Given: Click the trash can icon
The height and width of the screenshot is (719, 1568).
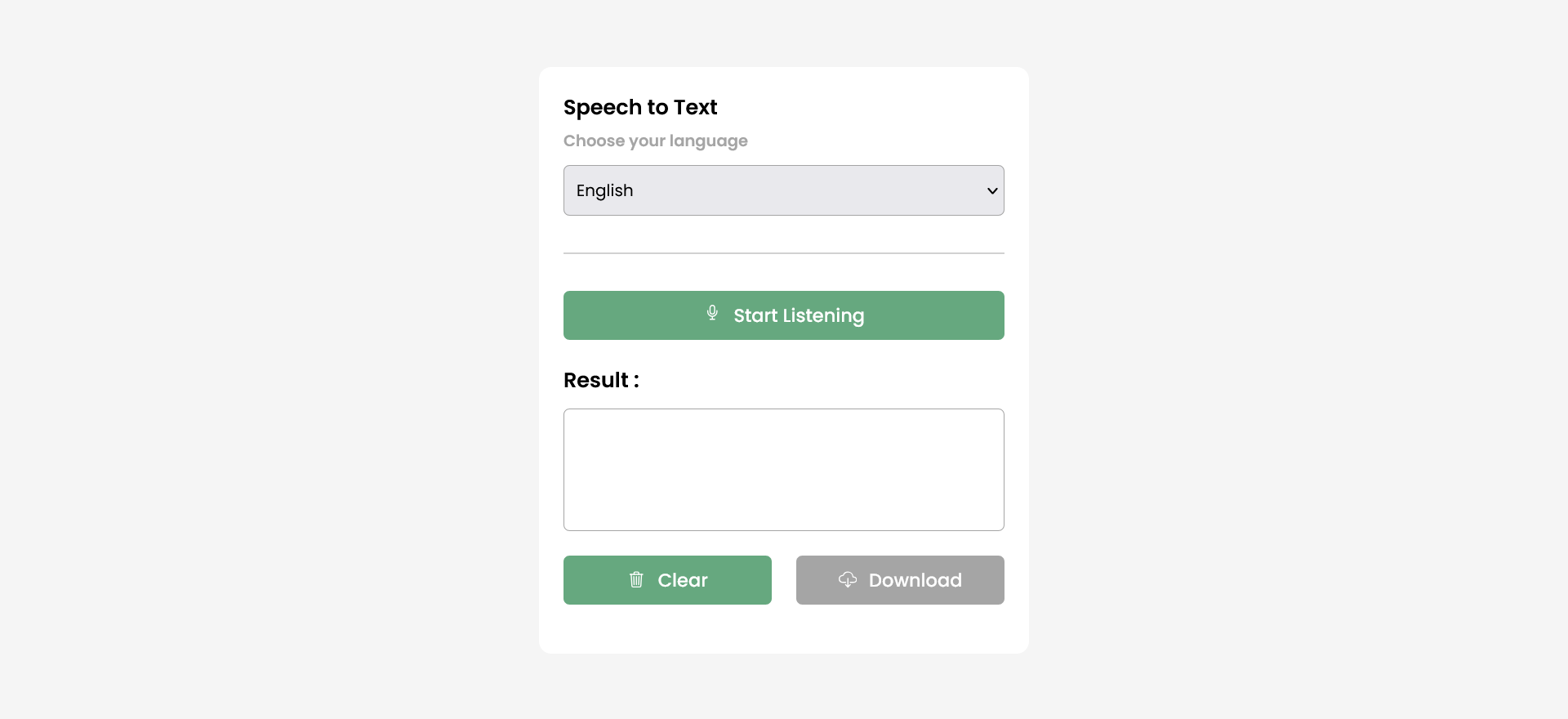Looking at the screenshot, I should click(636, 579).
